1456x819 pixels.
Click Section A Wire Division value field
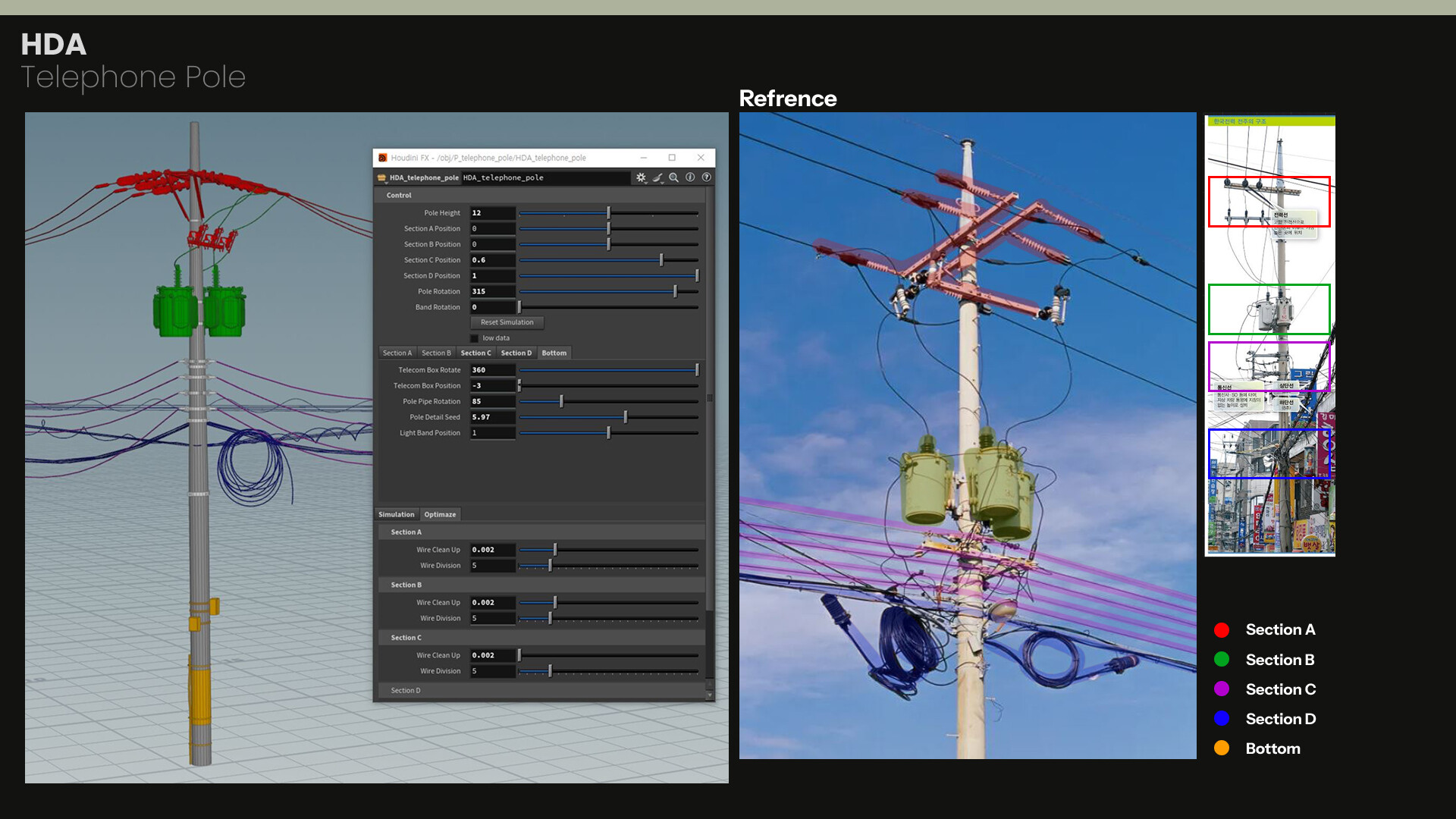coord(493,566)
